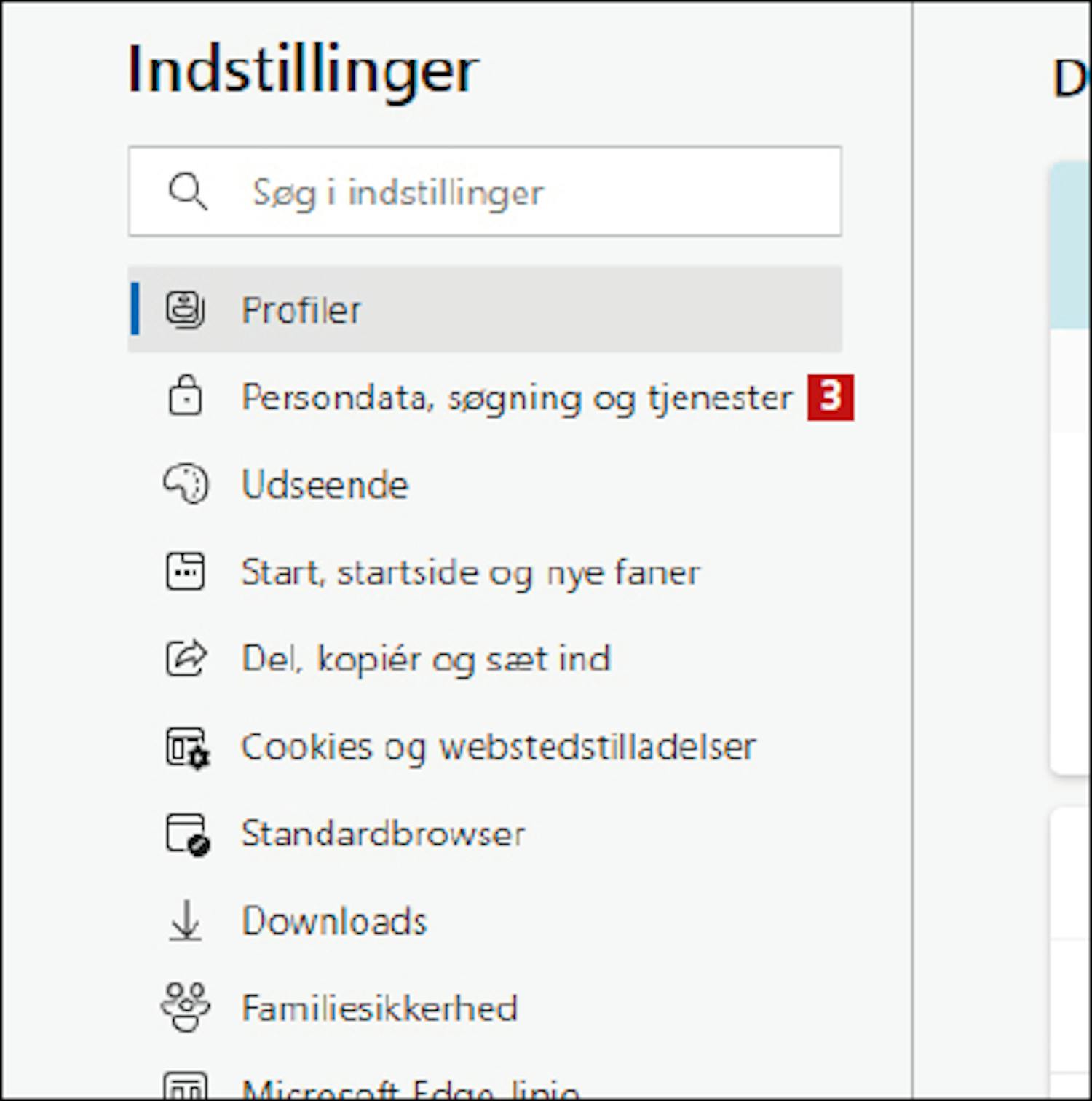This screenshot has height=1101, width=1092.
Task: Click the Downloads arrow icon
Action: point(186,920)
